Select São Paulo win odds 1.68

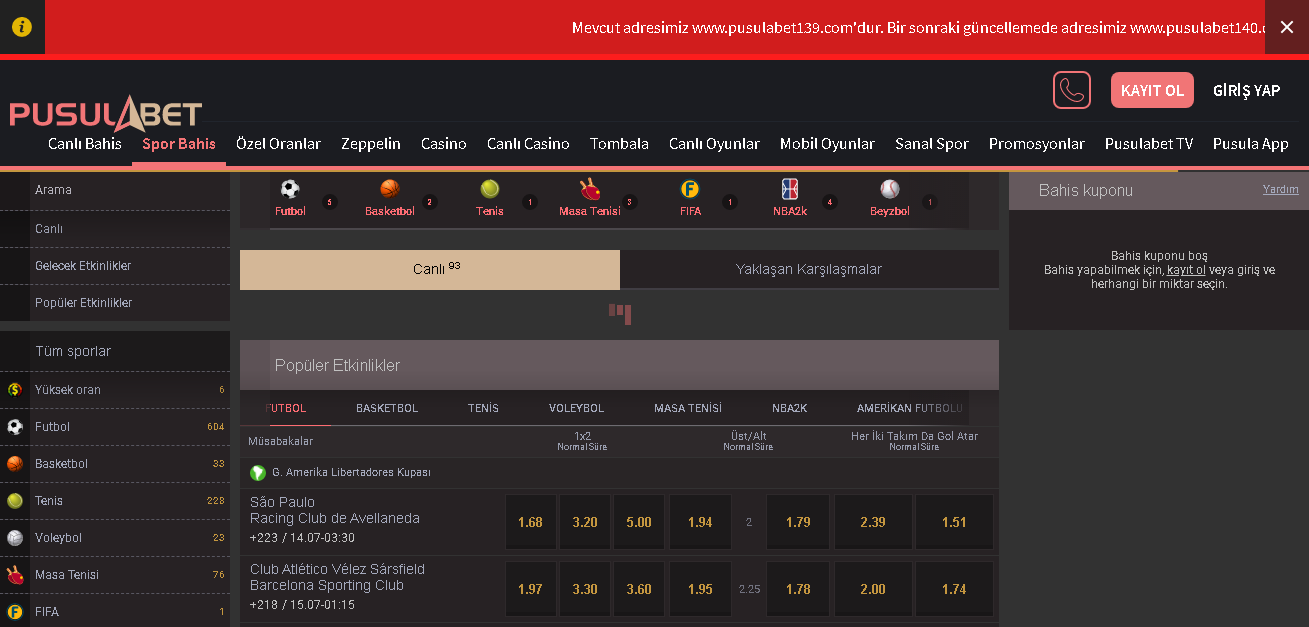(x=530, y=522)
